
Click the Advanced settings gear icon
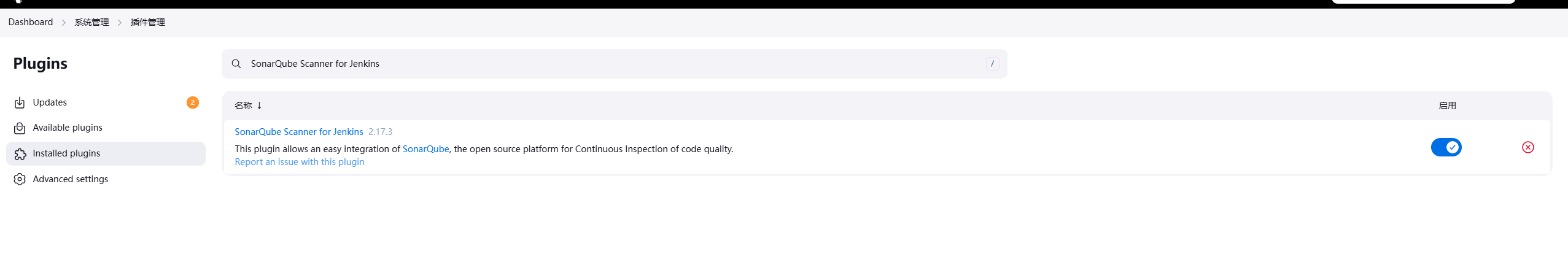[x=20, y=179]
